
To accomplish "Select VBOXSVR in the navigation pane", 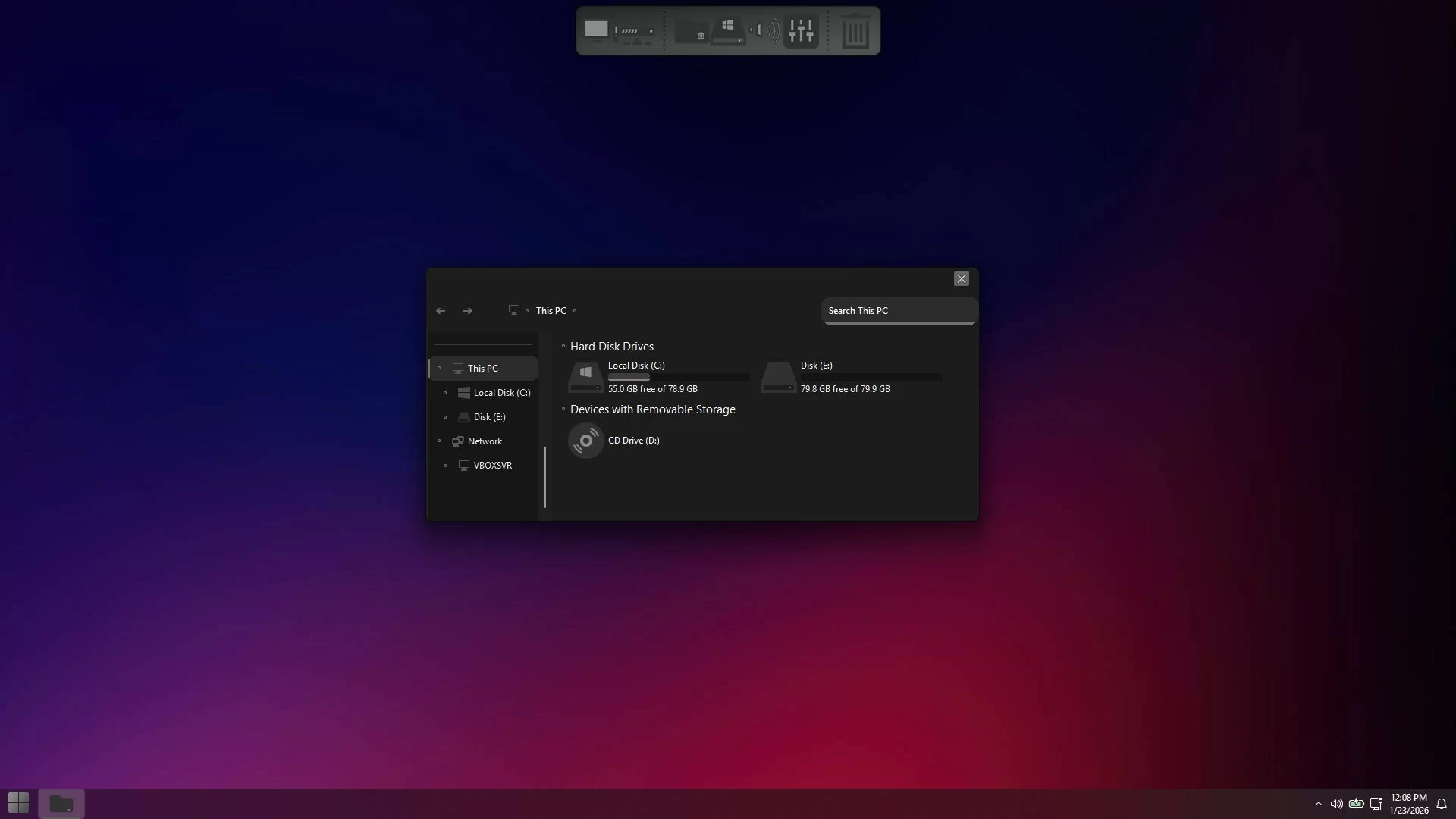I will [x=492, y=466].
